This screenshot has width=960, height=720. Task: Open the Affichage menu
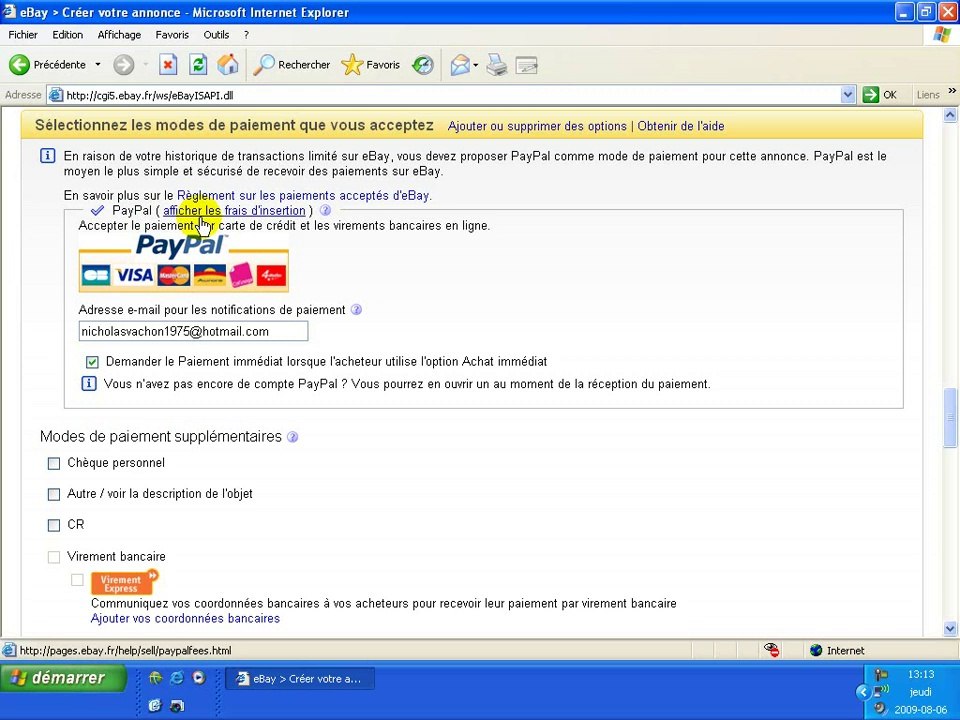tap(119, 35)
